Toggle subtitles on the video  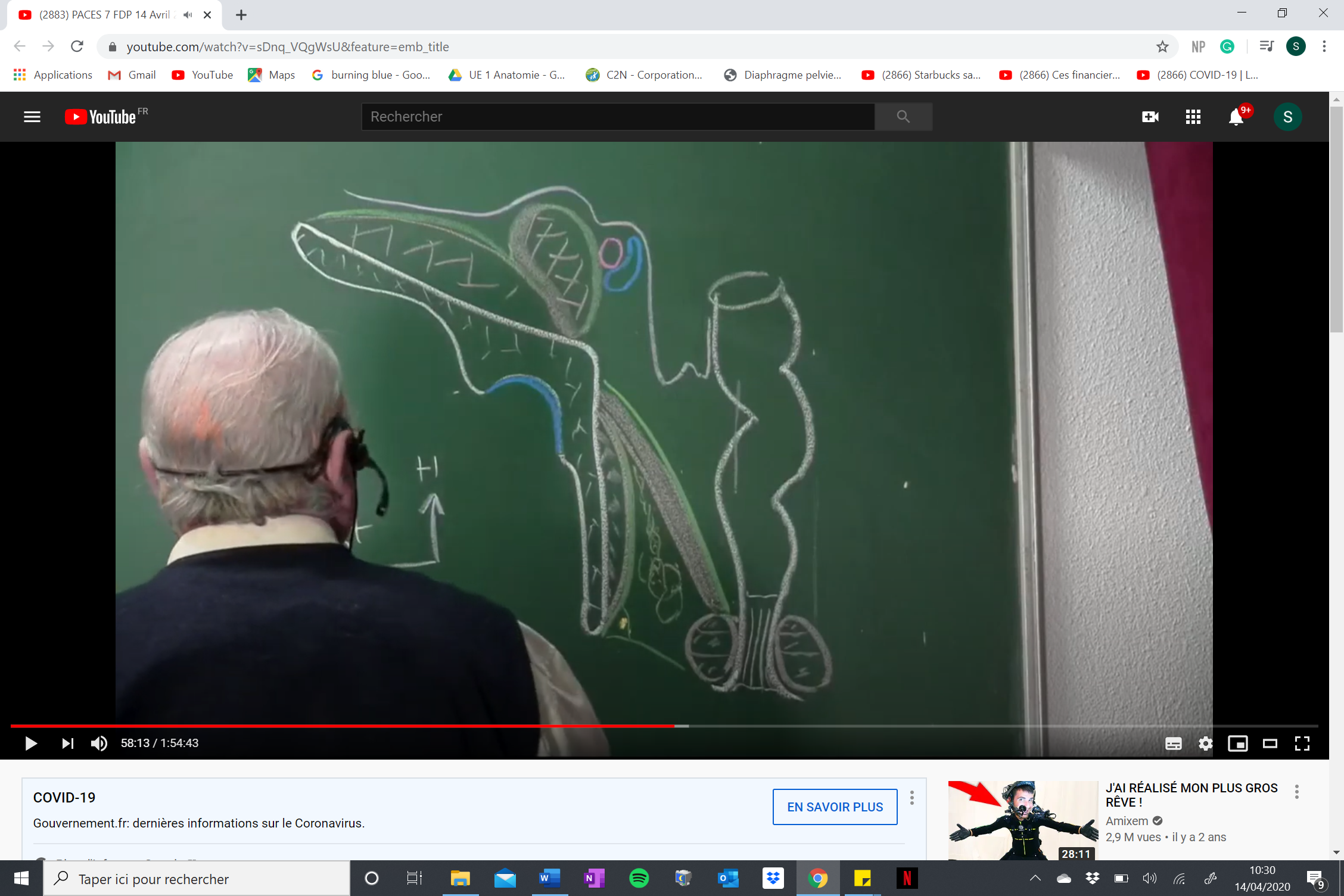pos(1173,743)
